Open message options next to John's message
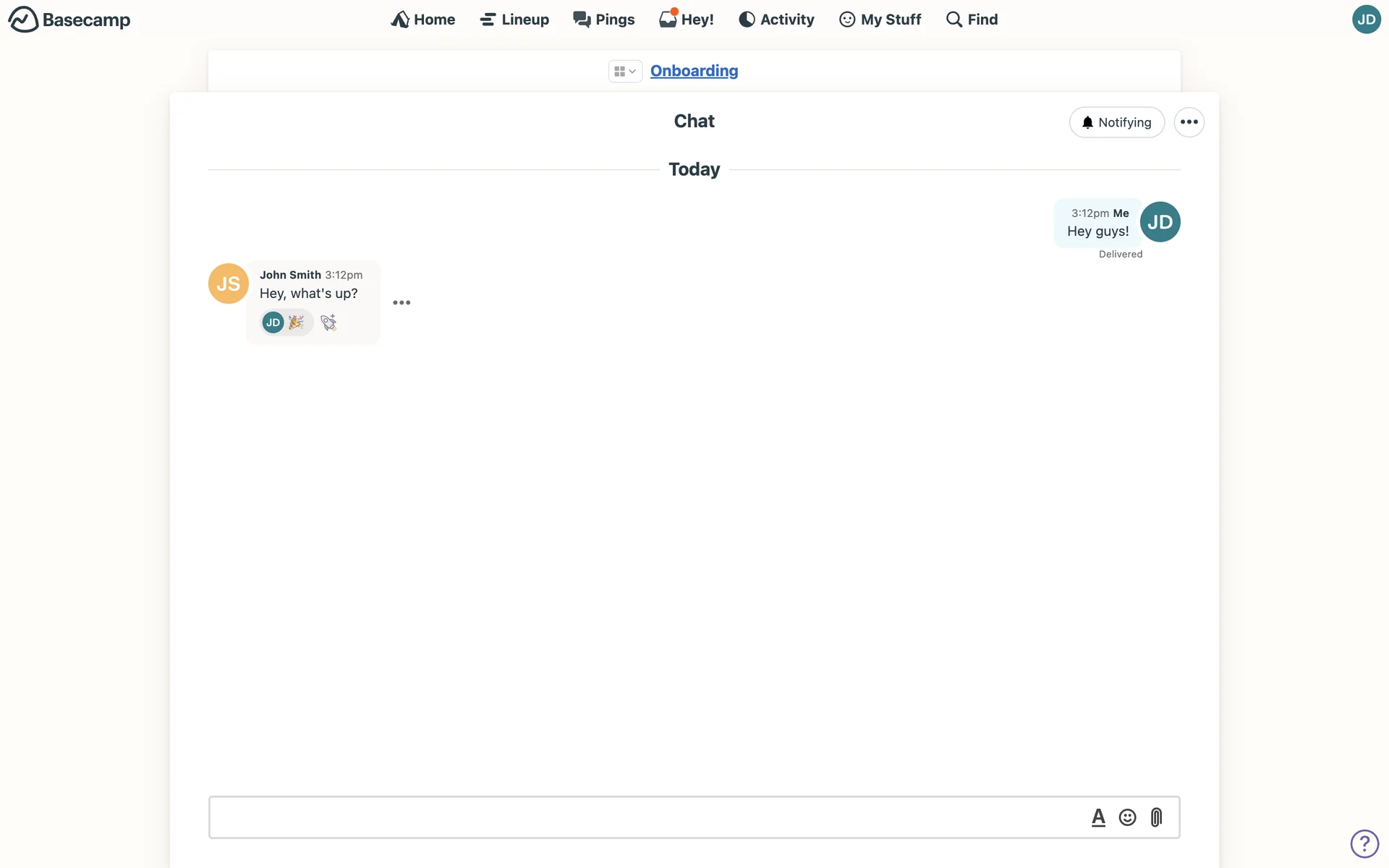Image resolution: width=1389 pixels, height=868 pixels. pyautogui.click(x=402, y=302)
